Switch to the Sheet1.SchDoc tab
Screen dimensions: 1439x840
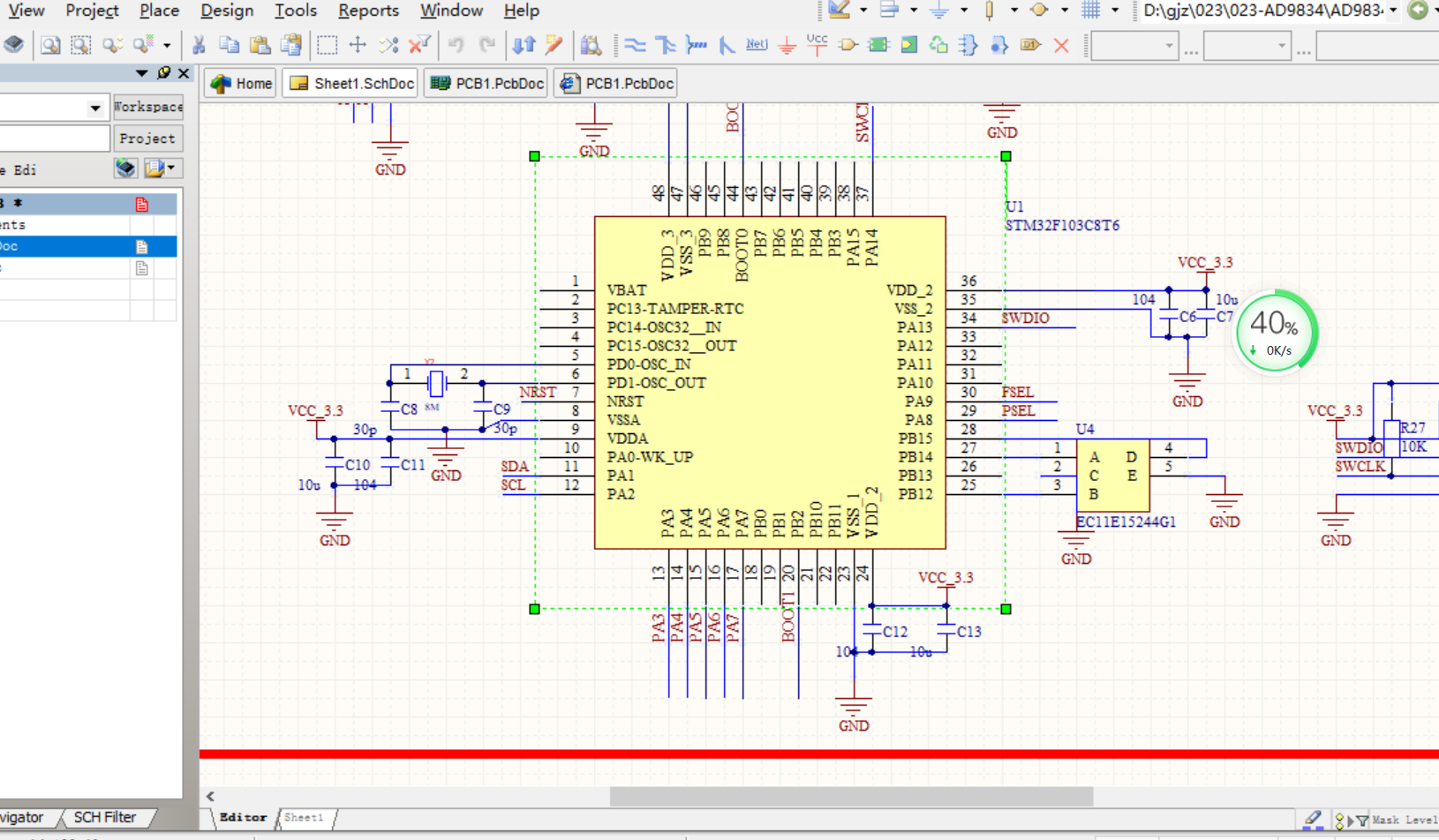coord(351,83)
